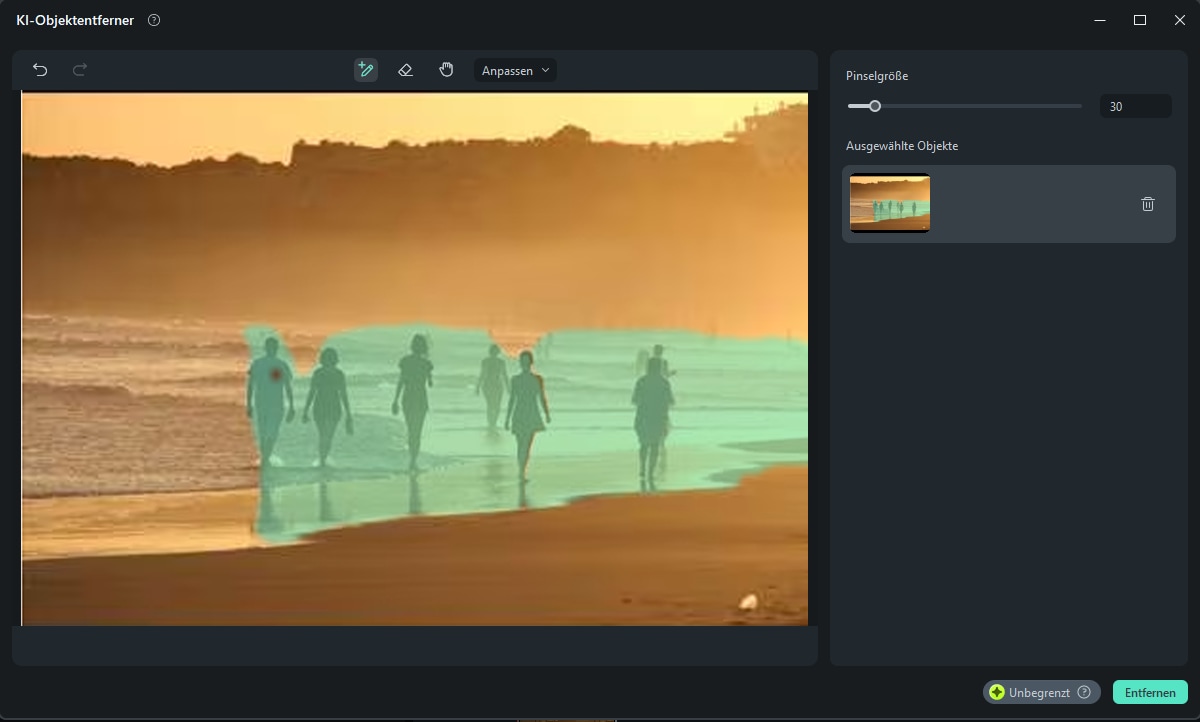Image resolution: width=1200 pixels, height=722 pixels.
Task: Click the help icon beside Unbegrenzt
Action: tap(1083, 692)
